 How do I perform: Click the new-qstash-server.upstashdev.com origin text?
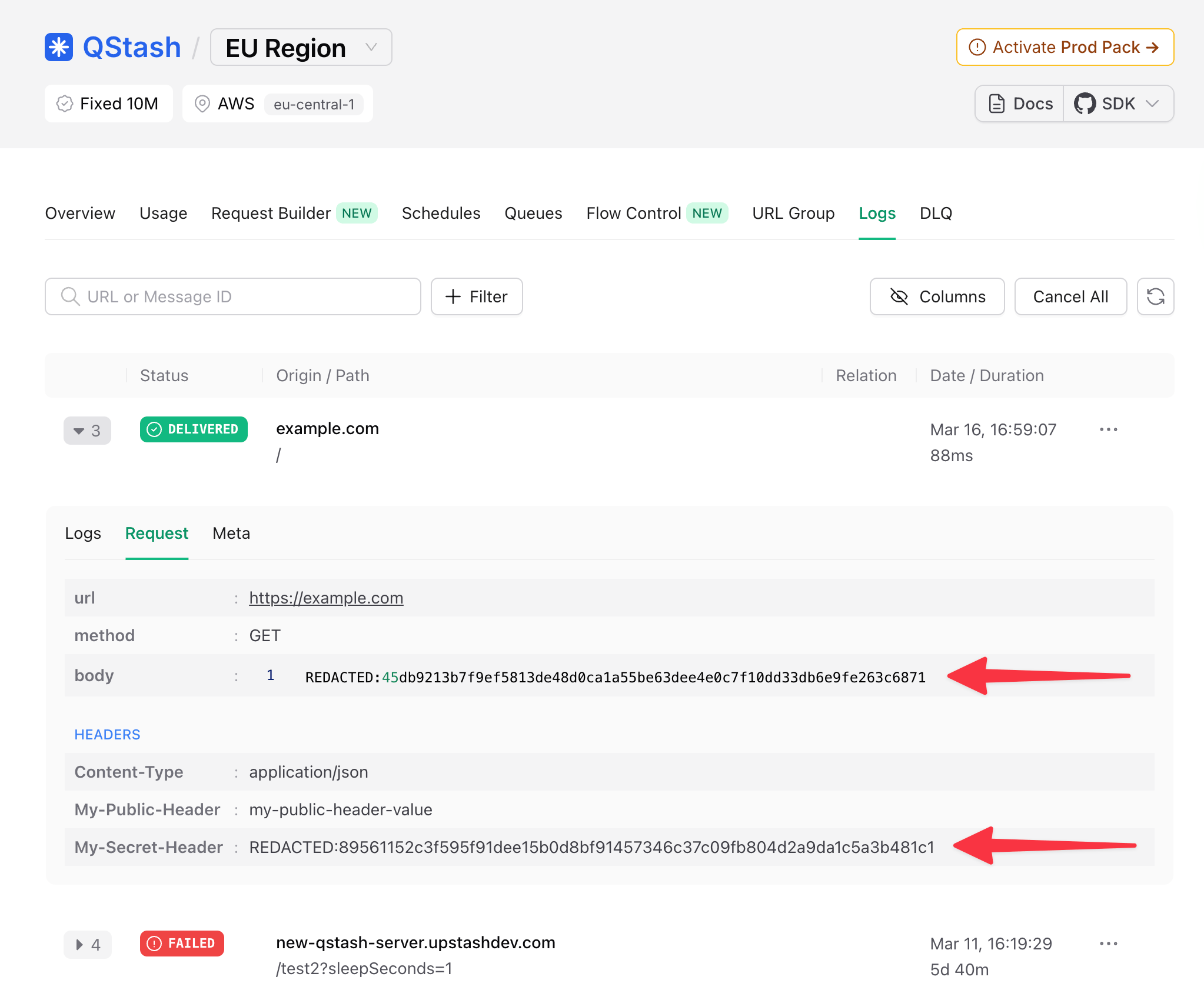pos(415,942)
